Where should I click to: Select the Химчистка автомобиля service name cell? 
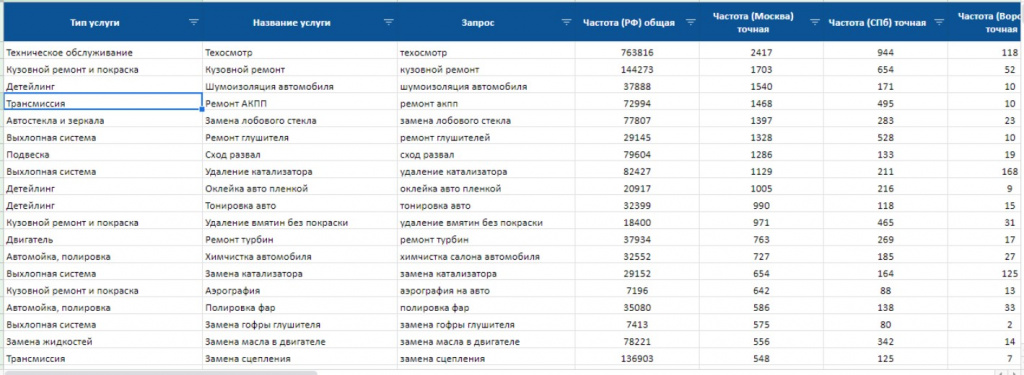300,256
